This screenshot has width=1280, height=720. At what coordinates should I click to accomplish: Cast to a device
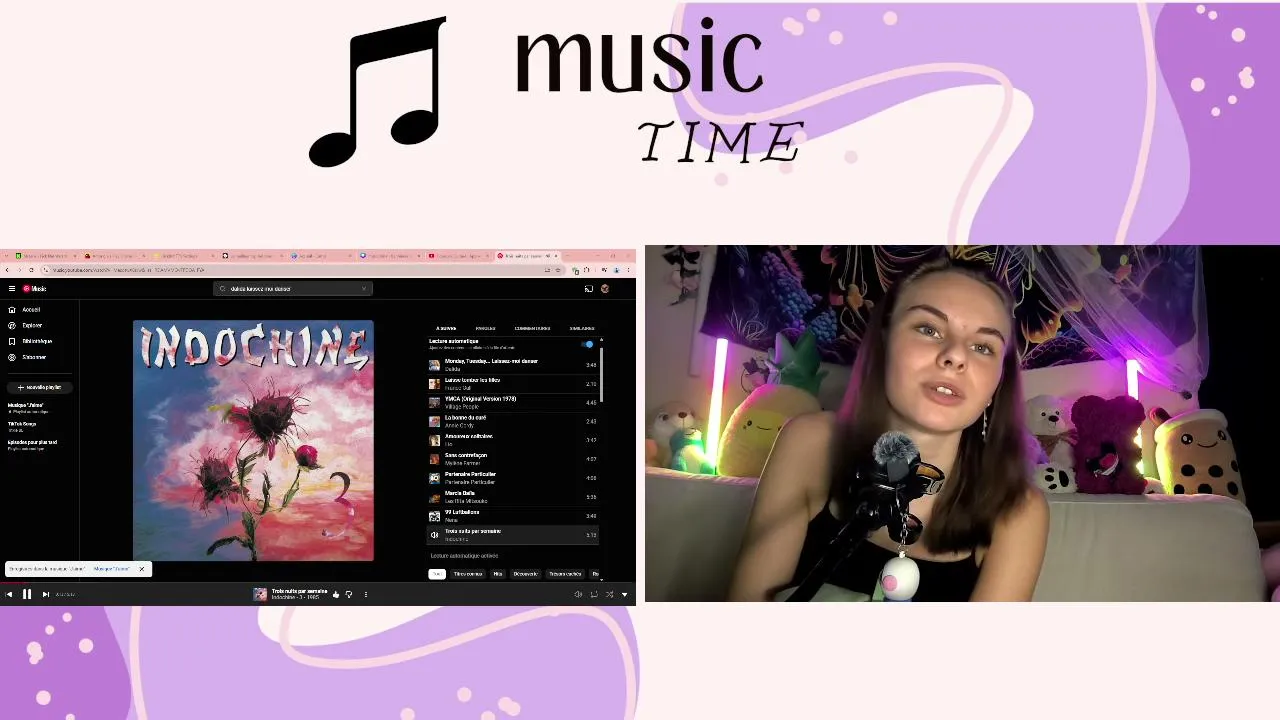point(589,289)
